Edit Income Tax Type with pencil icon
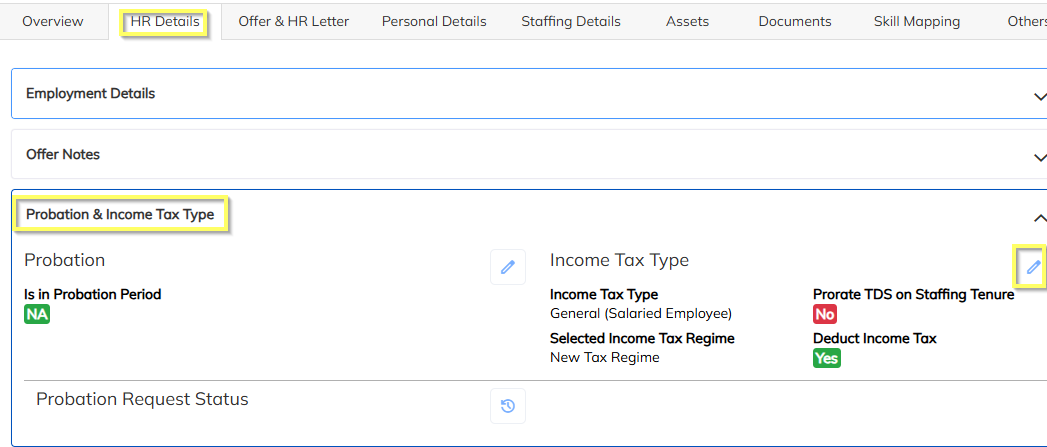The height and width of the screenshot is (447, 1047). pyautogui.click(x=1033, y=266)
